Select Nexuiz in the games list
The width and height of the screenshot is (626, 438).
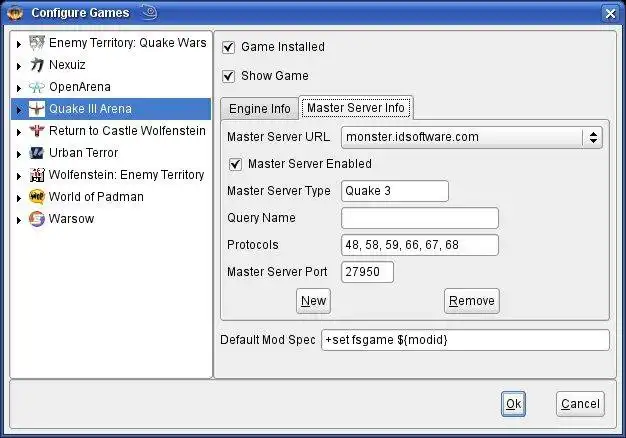[x=67, y=65]
